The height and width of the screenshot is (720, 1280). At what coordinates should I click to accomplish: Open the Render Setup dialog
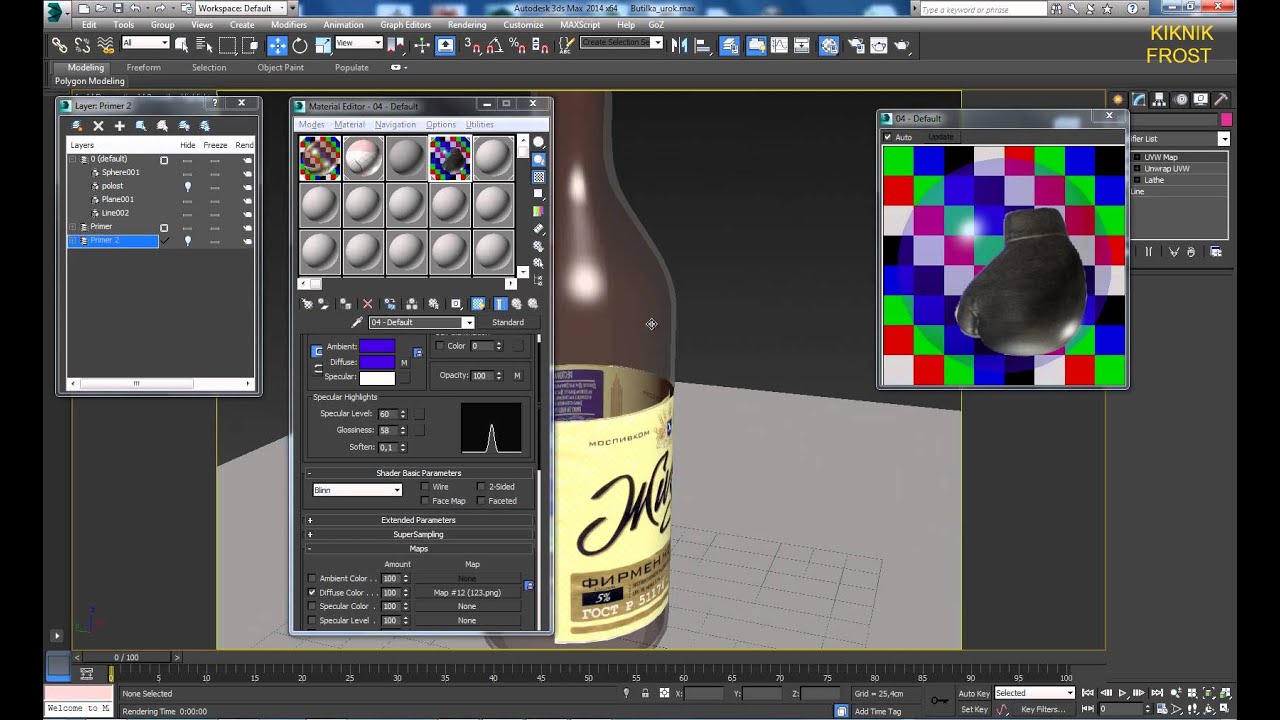856,45
